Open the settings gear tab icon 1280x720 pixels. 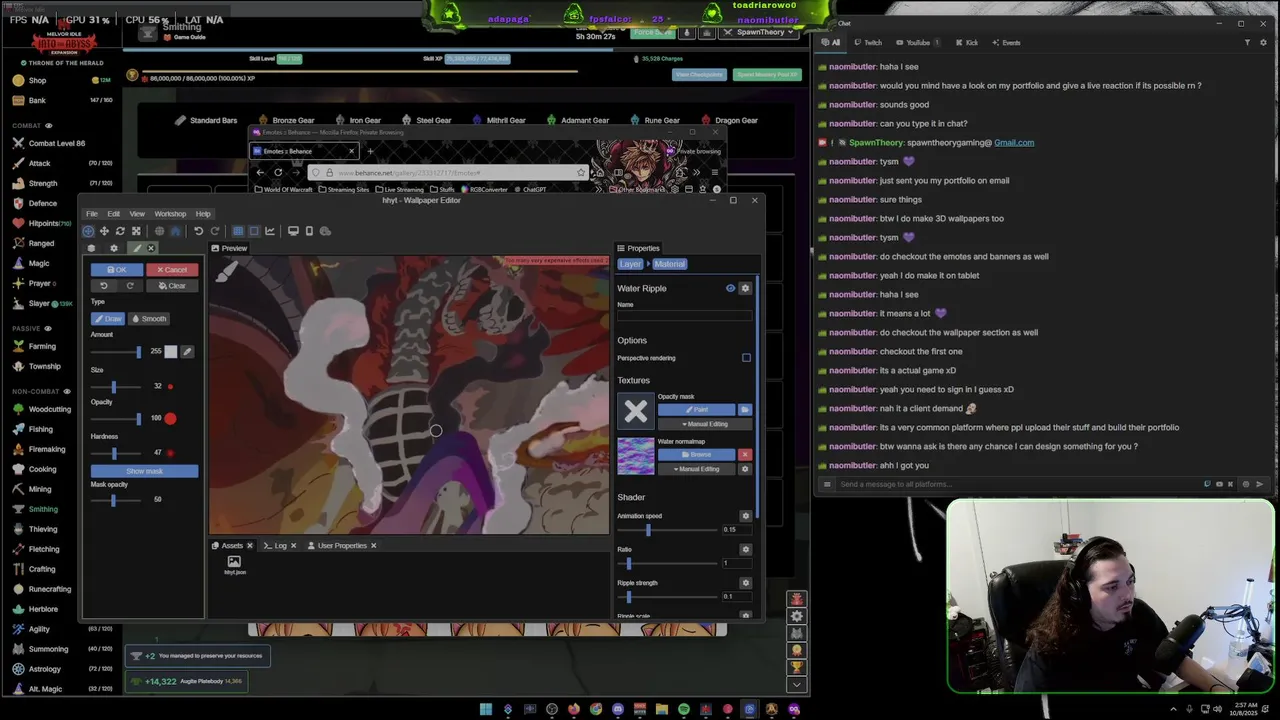click(113, 248)
